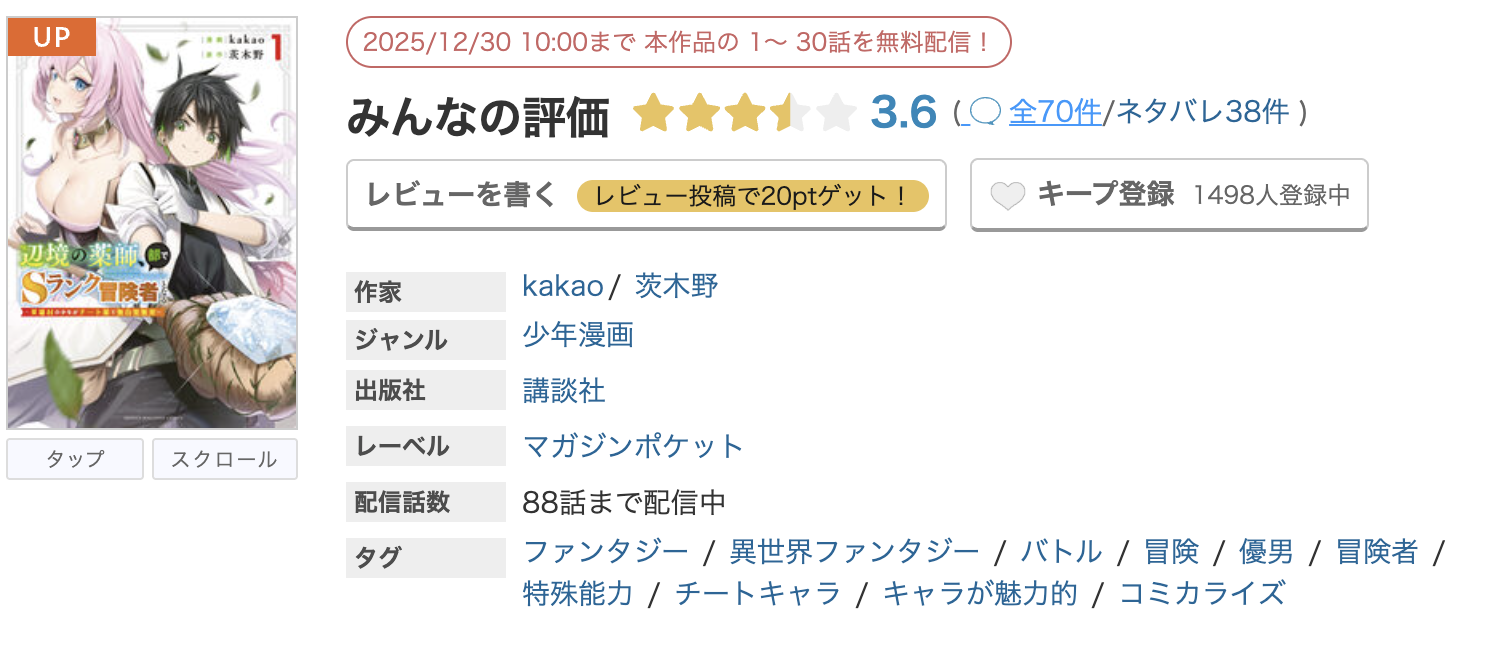Click the speech bubble review icon
Screen dimensions: 1508x646
[x=985, y=113]
